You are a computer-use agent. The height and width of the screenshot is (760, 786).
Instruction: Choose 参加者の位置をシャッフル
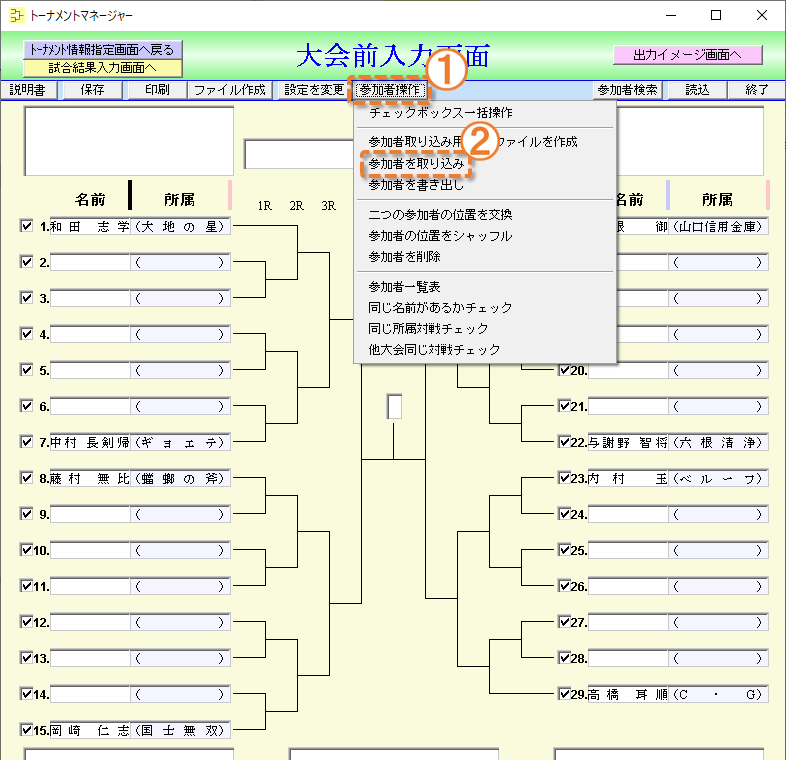(440, 236)
